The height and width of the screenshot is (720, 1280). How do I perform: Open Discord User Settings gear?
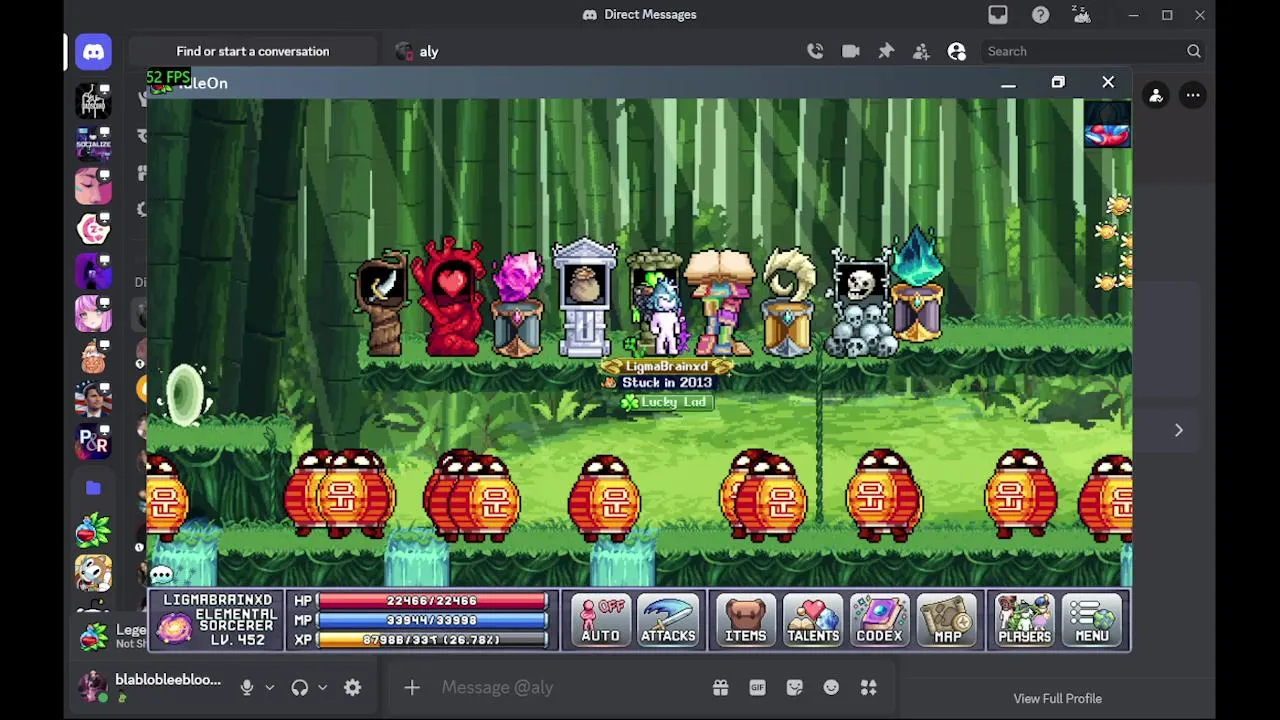pyautogui.click(x=352, y=687)
